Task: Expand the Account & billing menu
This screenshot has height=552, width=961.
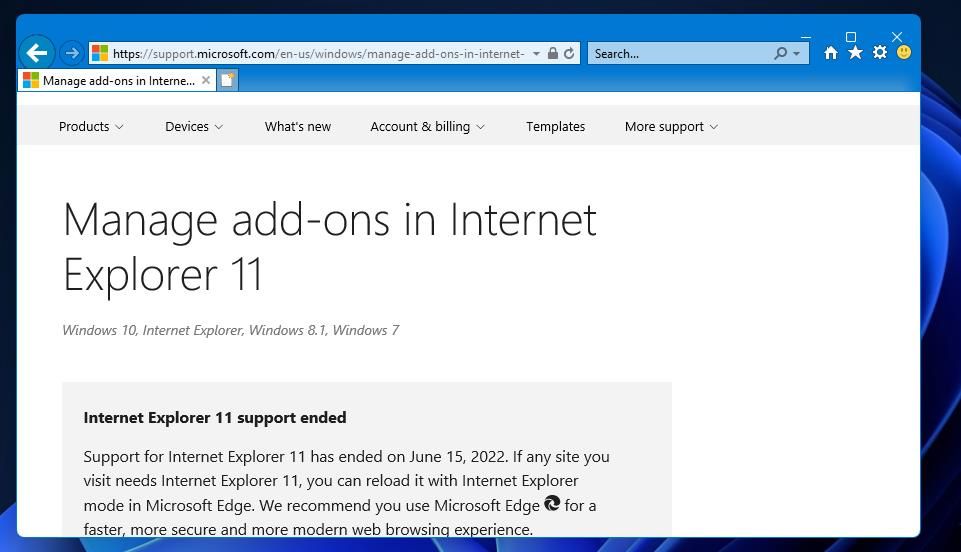Action: pyautogui.click(x=427, y=126)
